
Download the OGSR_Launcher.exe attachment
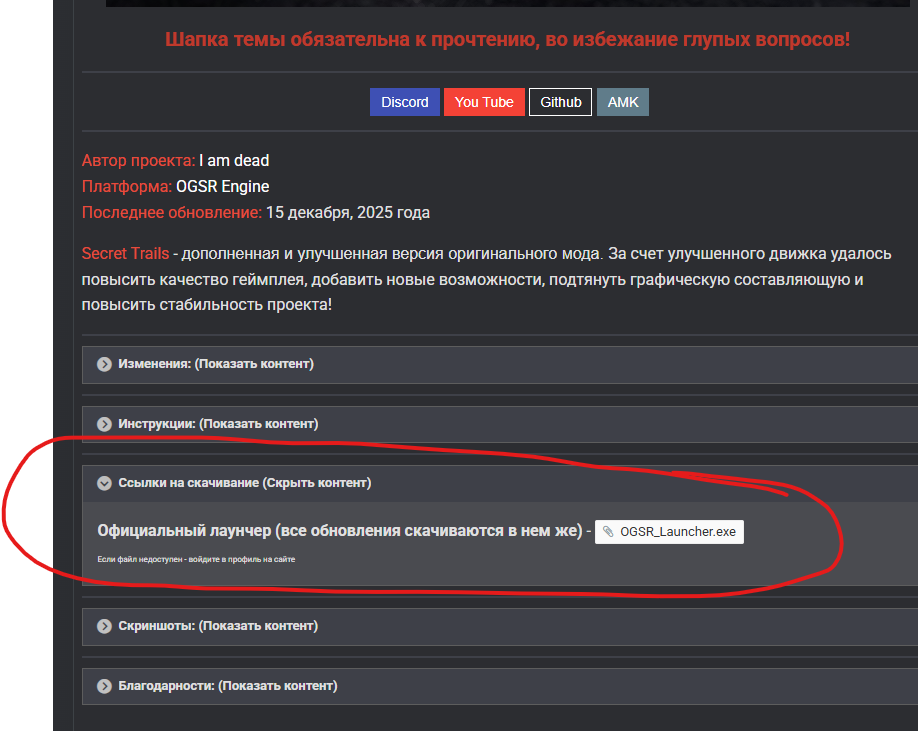click(669, 531)
